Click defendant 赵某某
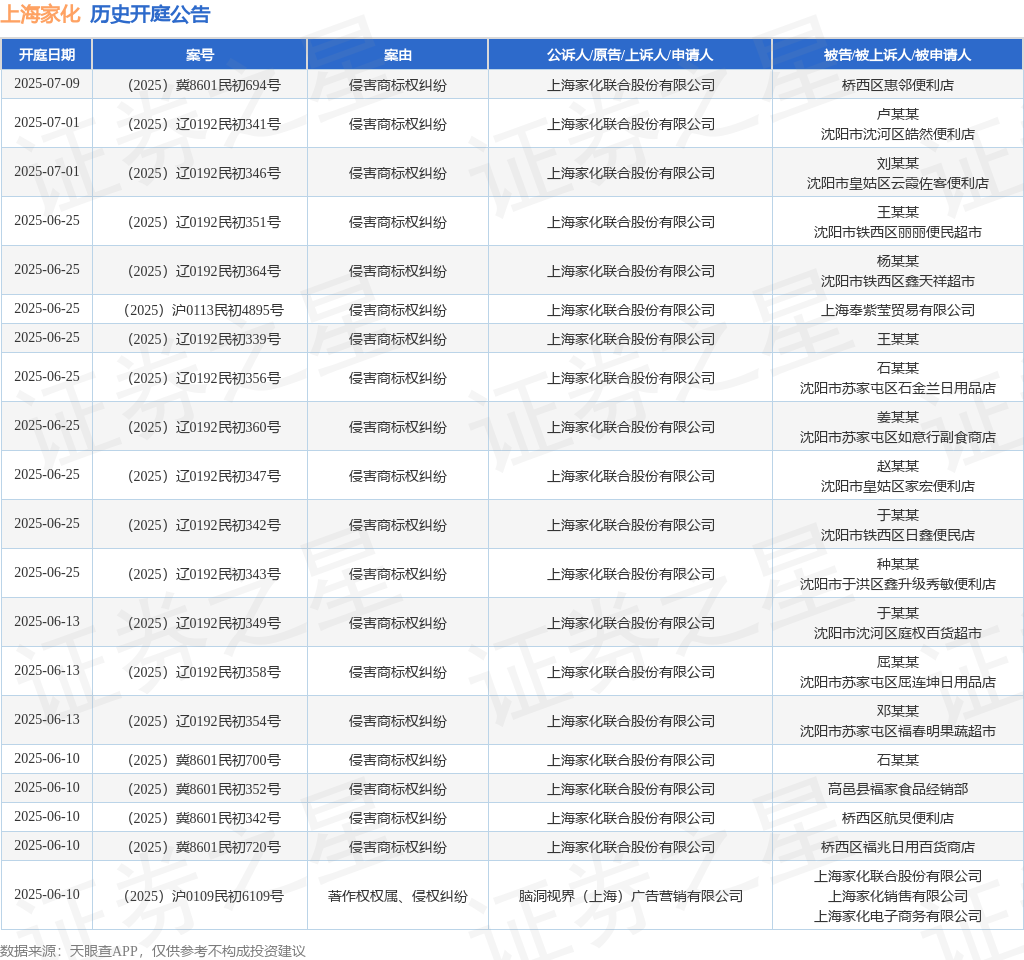This screenshot has width=1024, height=960. (897, 466)
